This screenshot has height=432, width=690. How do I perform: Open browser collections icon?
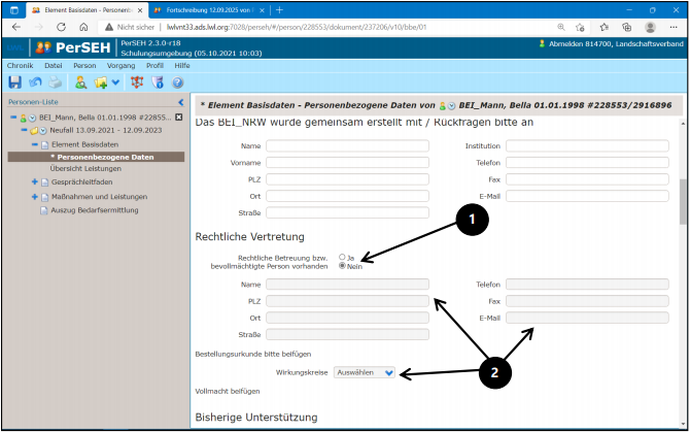pos(627,27)
